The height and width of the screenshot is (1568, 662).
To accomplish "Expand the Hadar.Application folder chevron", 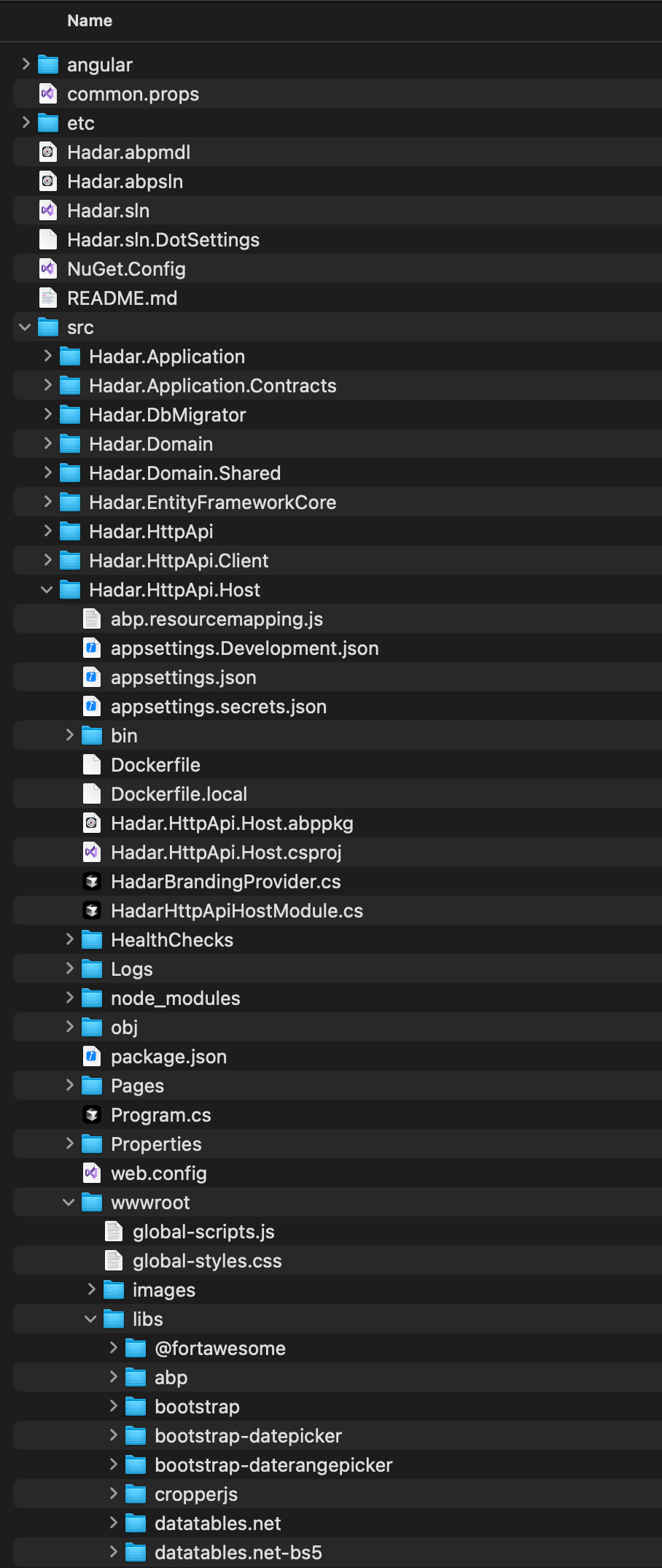I will tap(47, 356).
